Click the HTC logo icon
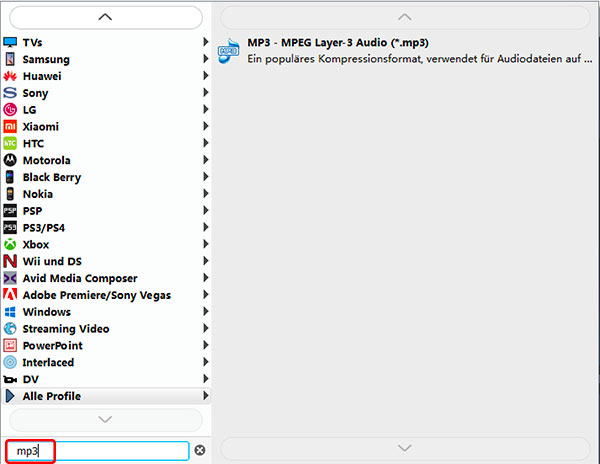600x464 pixels. point(10,143)
